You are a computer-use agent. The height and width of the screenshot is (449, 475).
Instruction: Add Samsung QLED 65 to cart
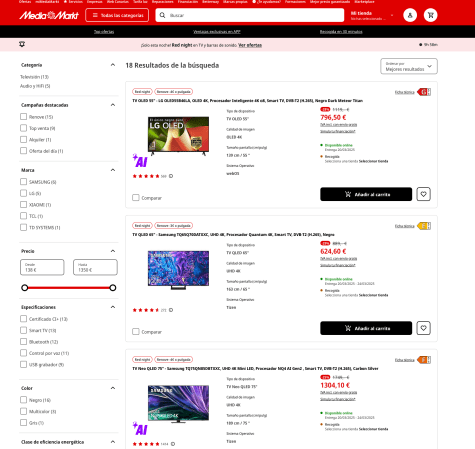(366, 328)
